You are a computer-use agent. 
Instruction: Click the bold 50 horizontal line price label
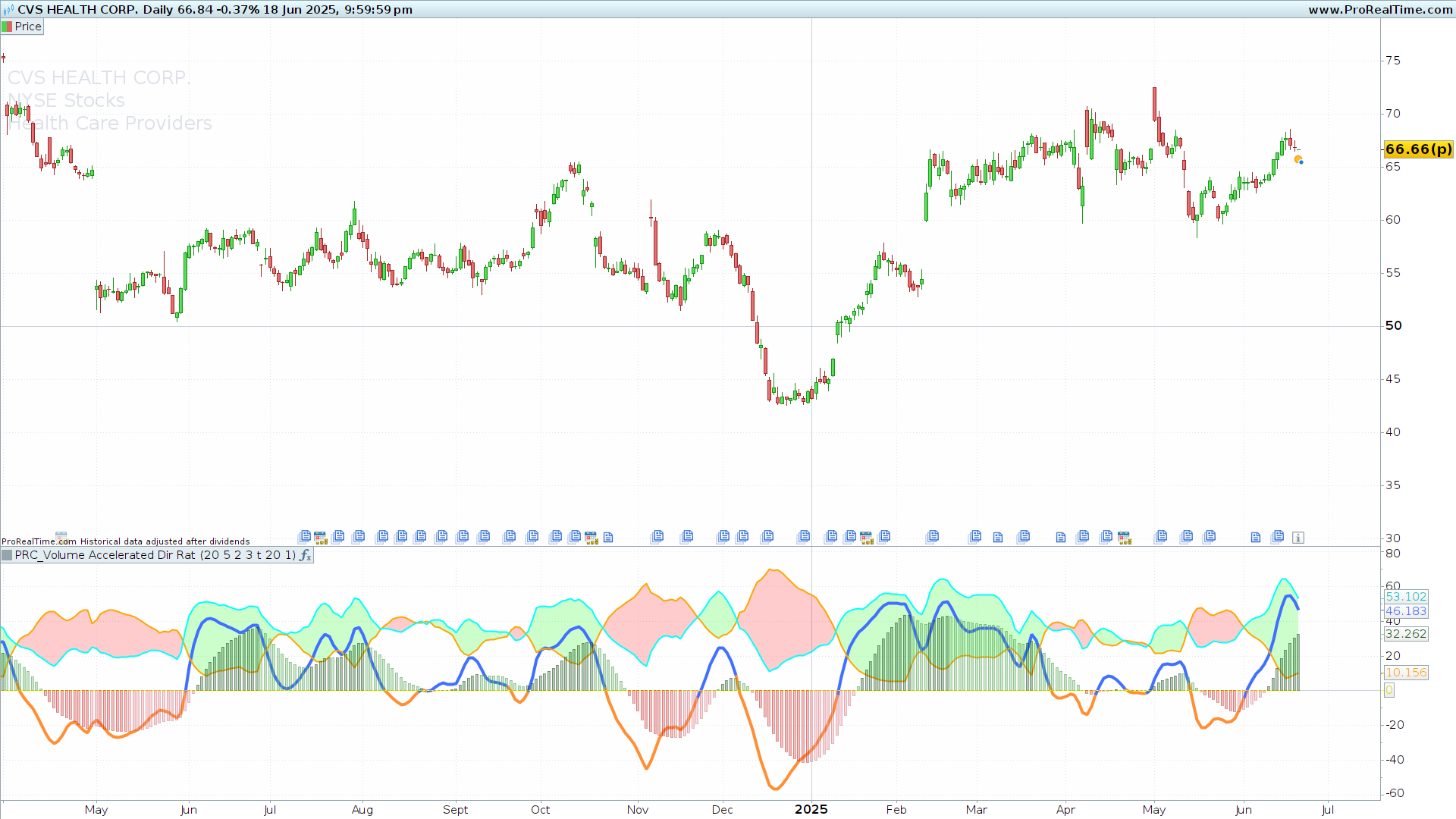pos(1394,325)
